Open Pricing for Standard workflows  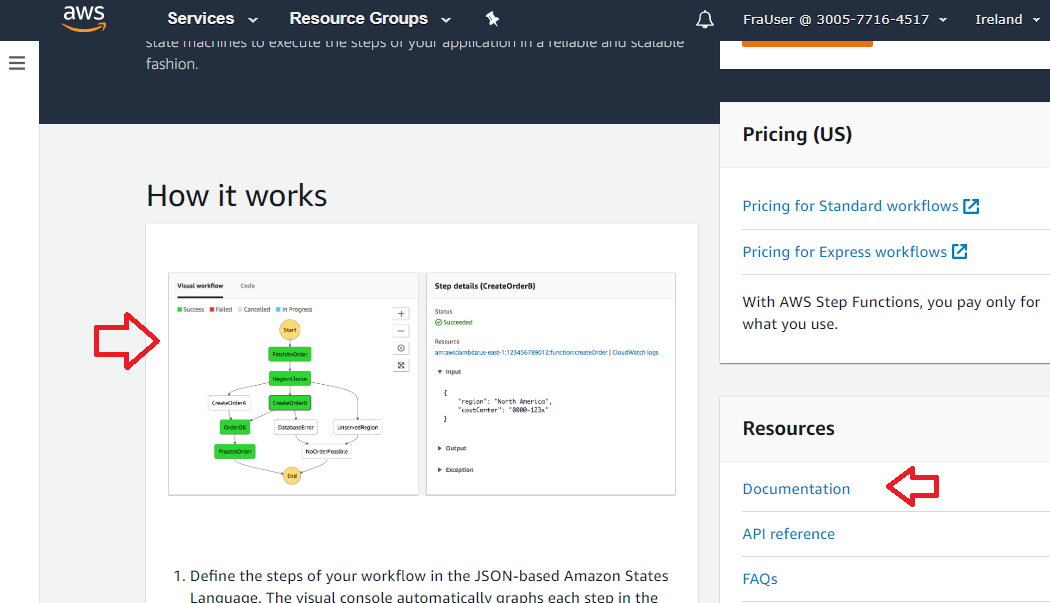pyautogui.click(x=850, y=205)
